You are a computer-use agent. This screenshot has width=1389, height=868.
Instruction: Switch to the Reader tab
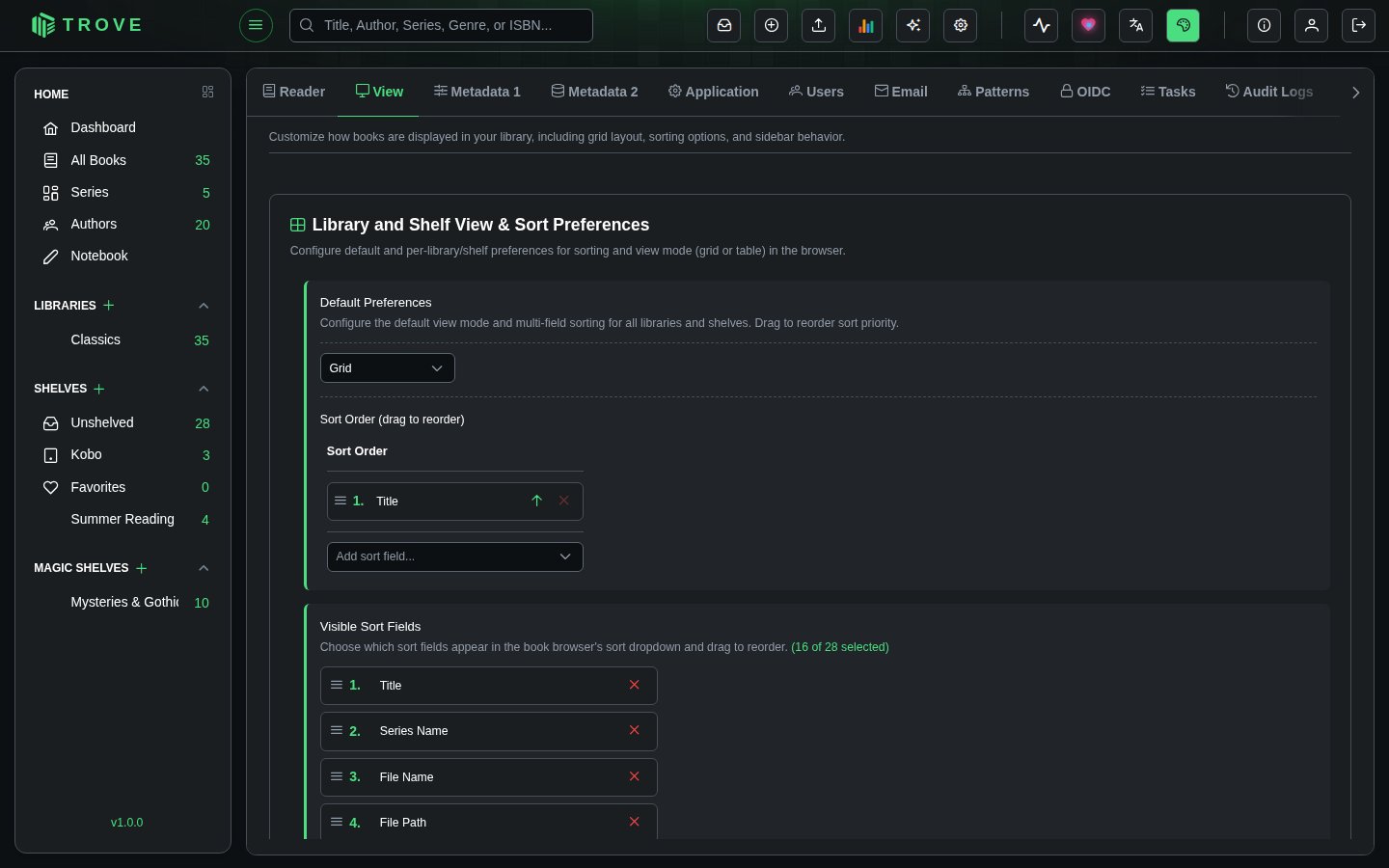point(294,92)
